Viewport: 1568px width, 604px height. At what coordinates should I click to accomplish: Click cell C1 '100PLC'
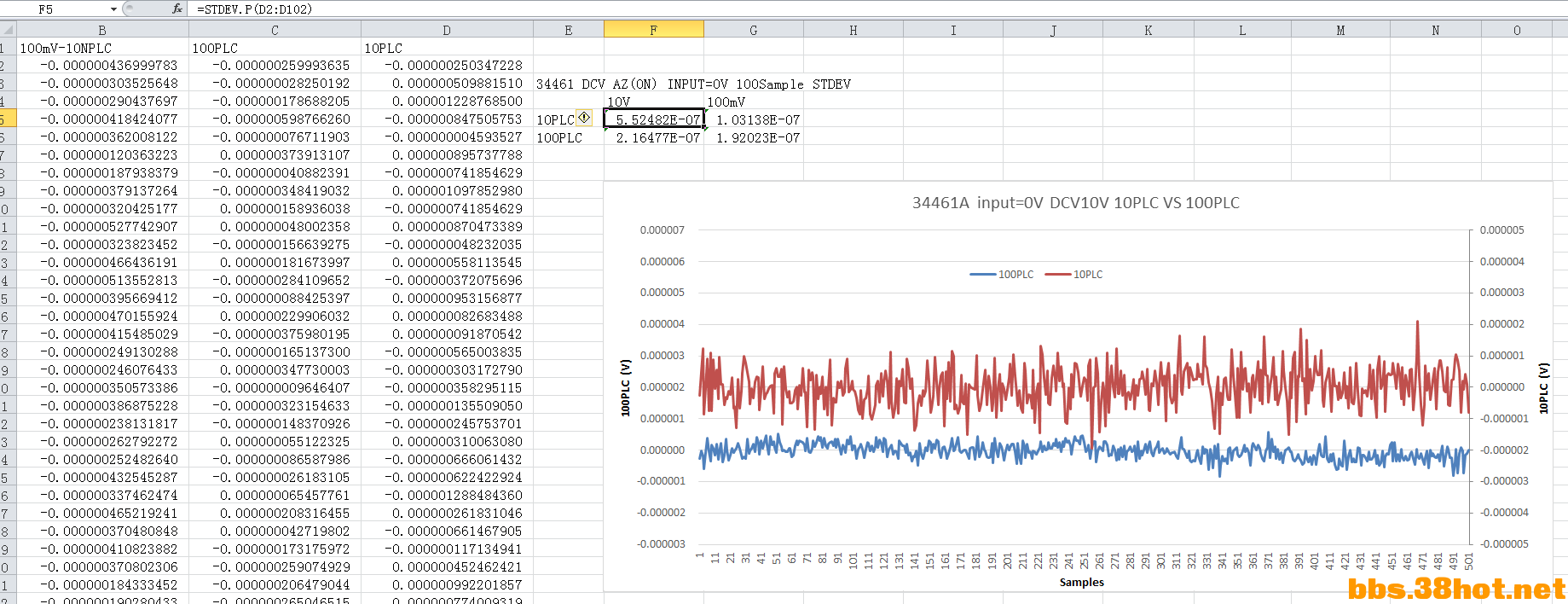click(x=275, y=48)
